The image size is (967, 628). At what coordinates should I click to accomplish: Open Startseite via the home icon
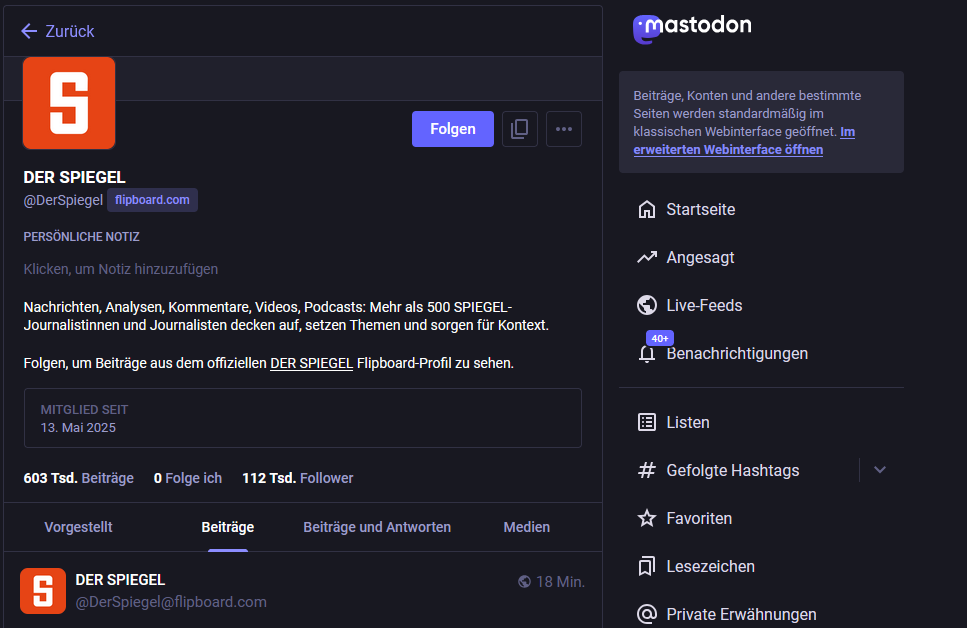(647, 210)
